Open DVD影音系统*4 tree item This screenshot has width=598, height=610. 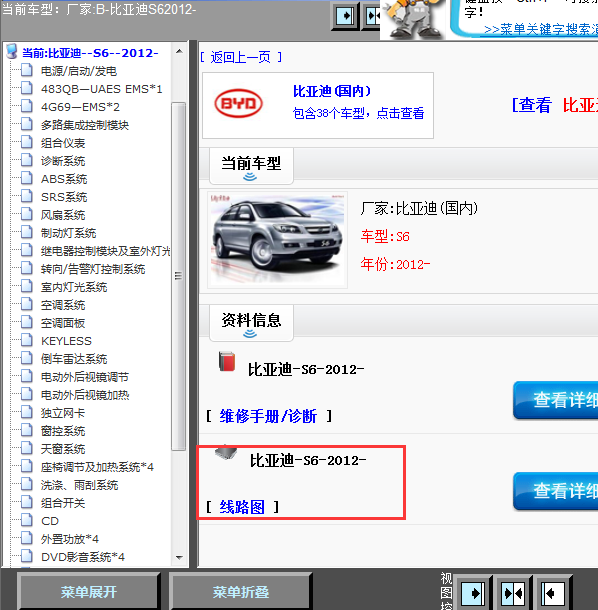click(83, 557)
